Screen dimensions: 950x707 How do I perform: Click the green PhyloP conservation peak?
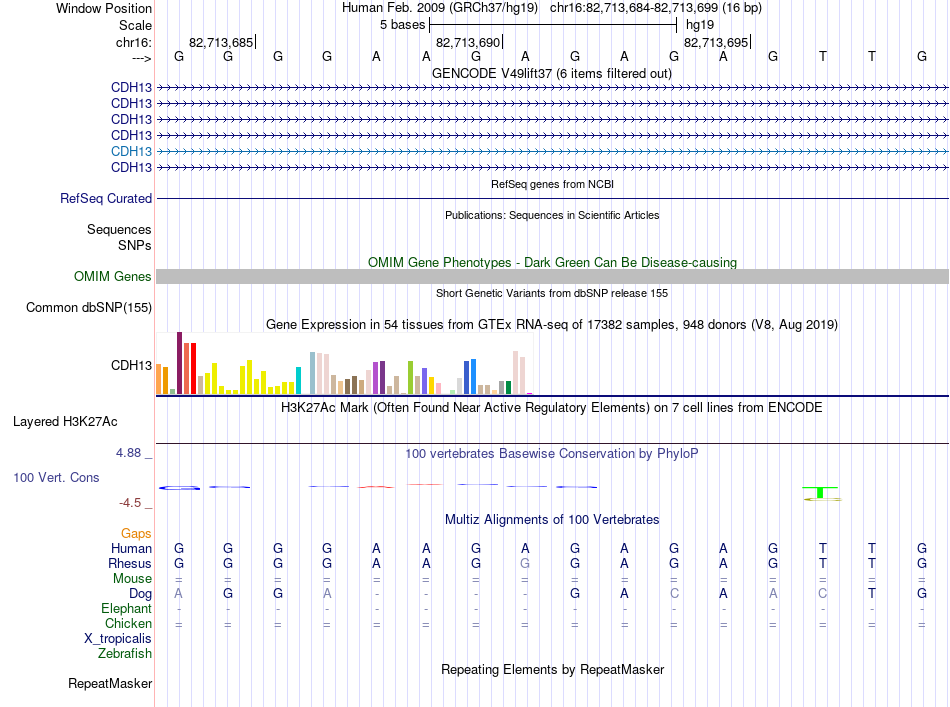click(x=820, y=492)
